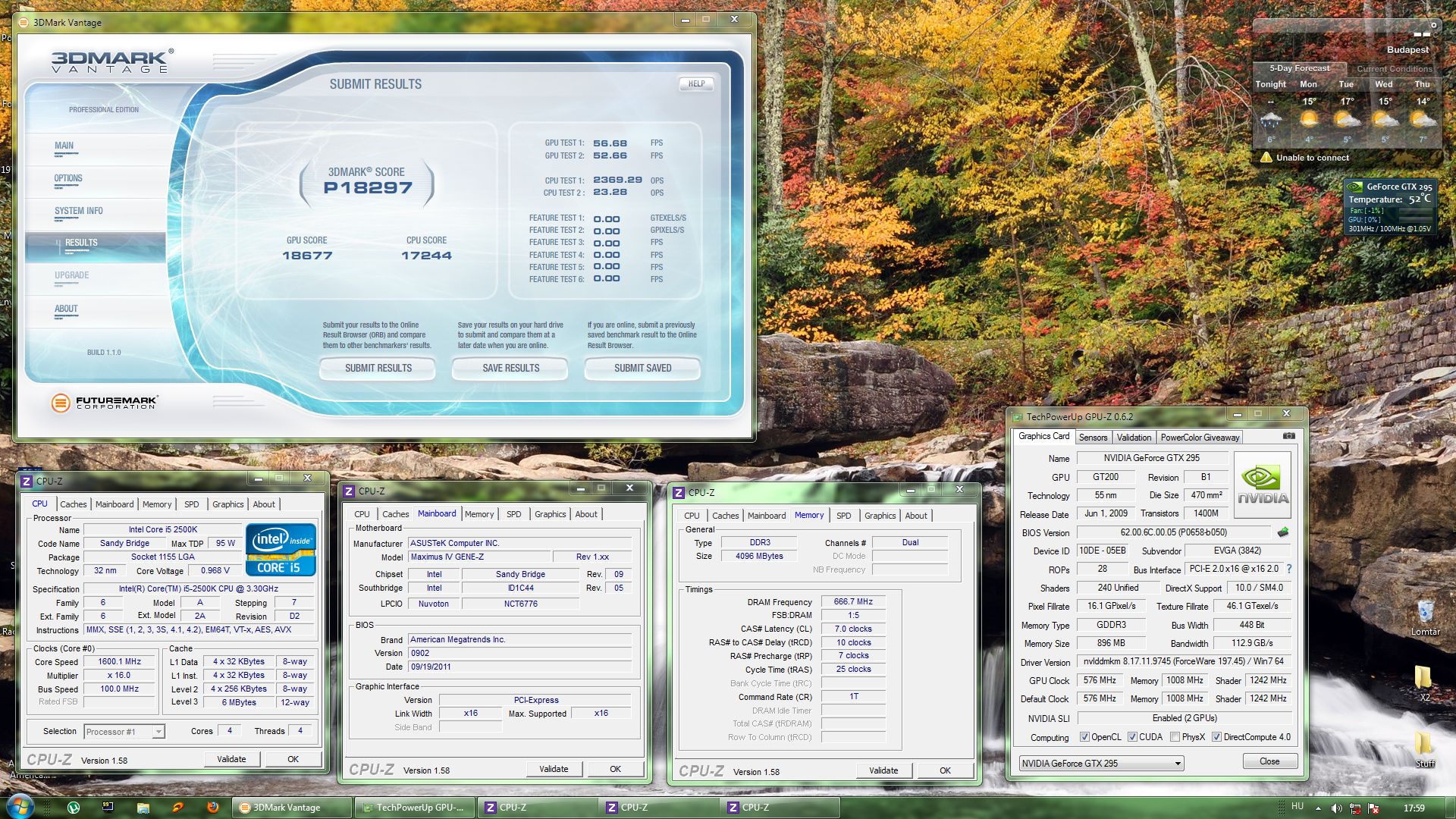
Task: Launch uTorrent from the taskbar
Action: pyautogui.click(x=73, y=808)
